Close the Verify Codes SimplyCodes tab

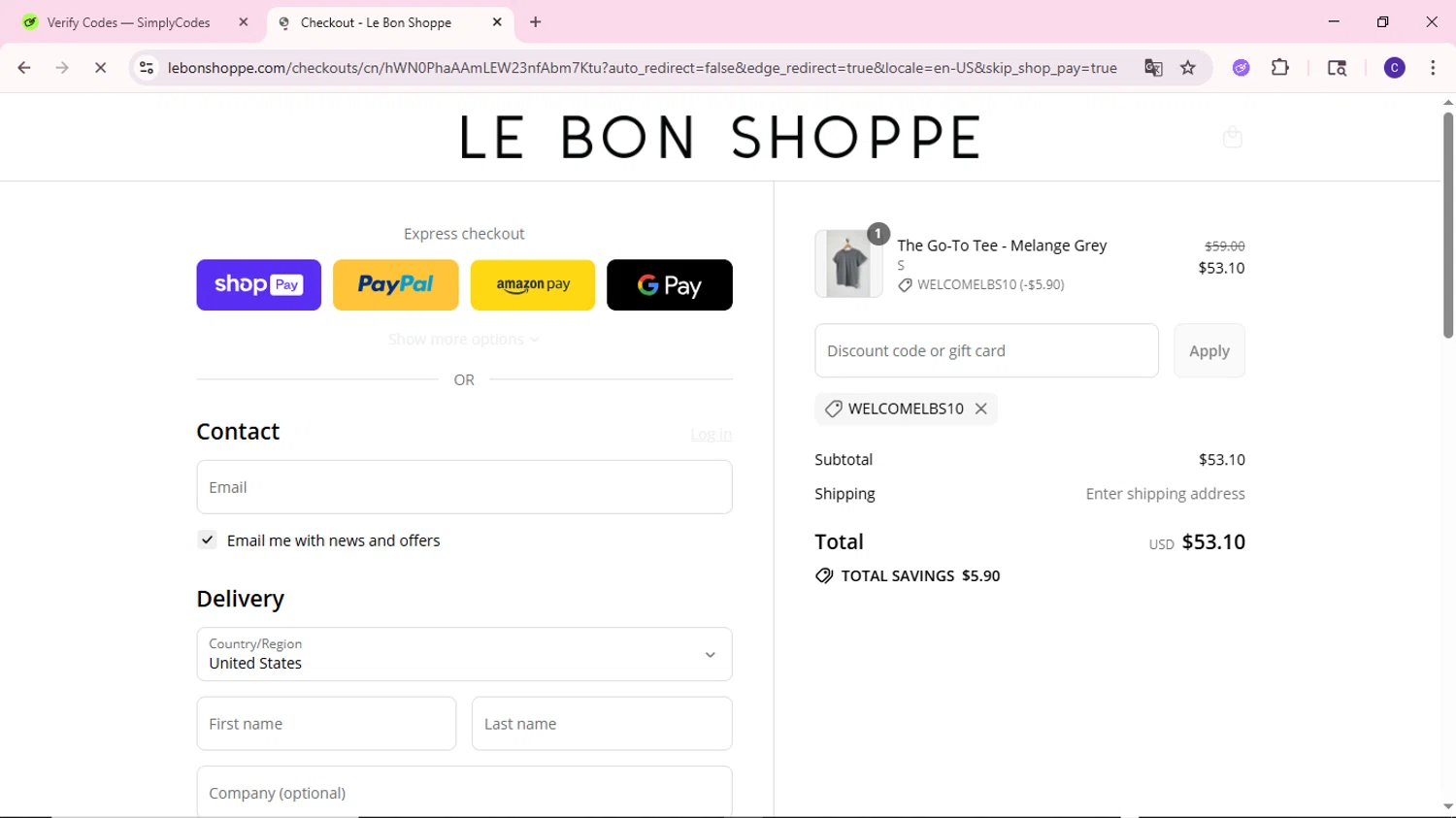tap(244, 22)
